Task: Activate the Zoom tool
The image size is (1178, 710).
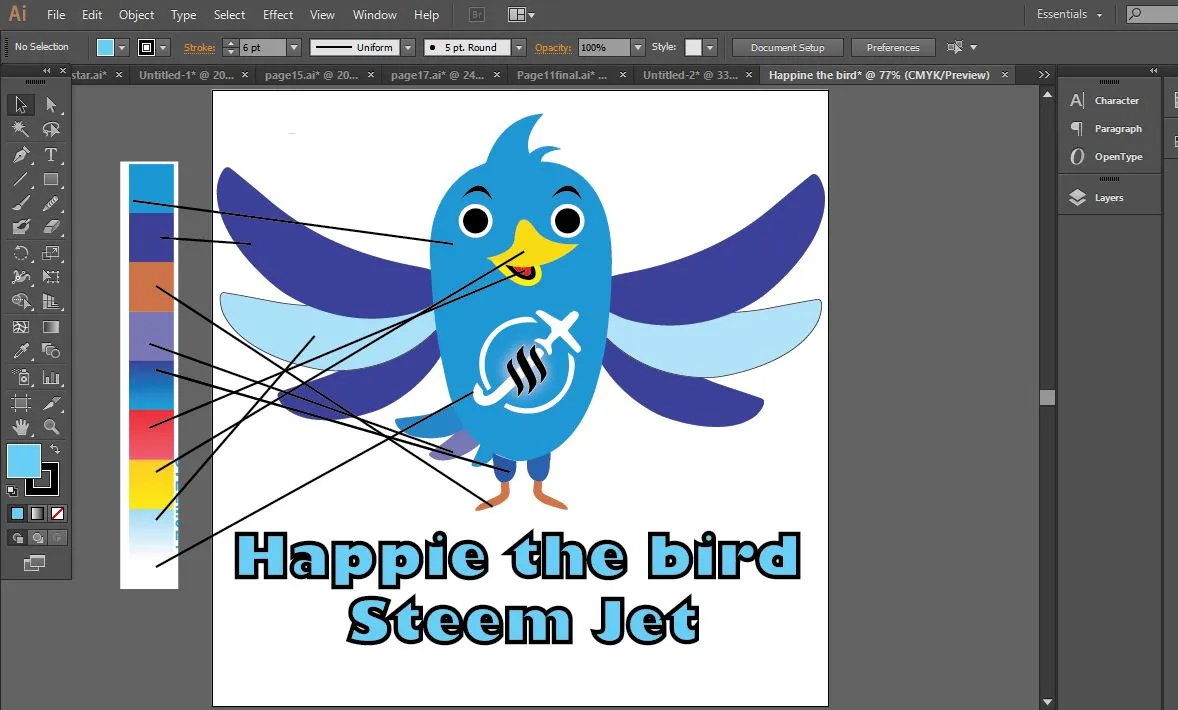Action: (51, 428)
